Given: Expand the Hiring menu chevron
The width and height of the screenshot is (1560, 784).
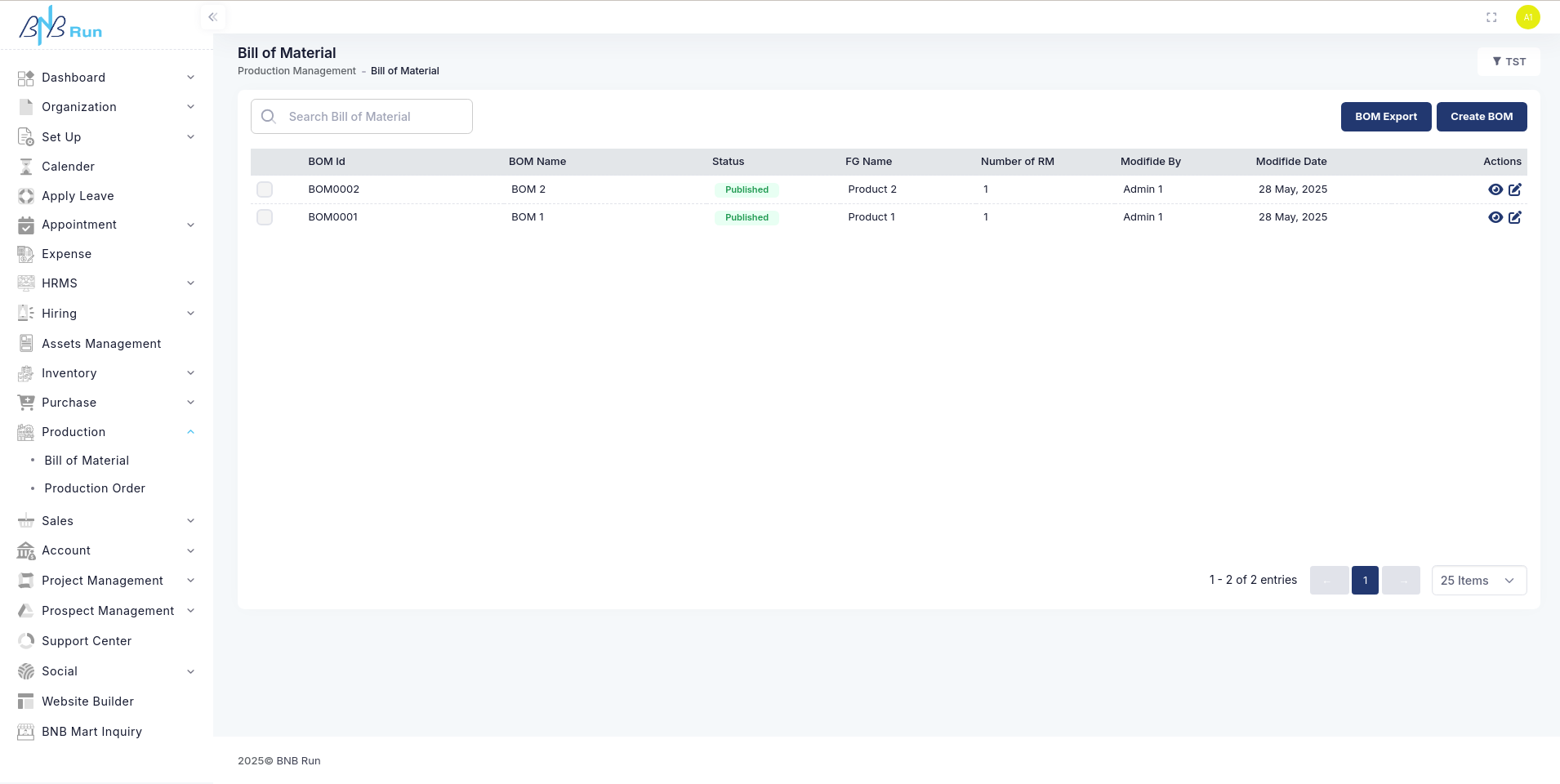Looking at the screenshot, I should (x=190, y=314).
